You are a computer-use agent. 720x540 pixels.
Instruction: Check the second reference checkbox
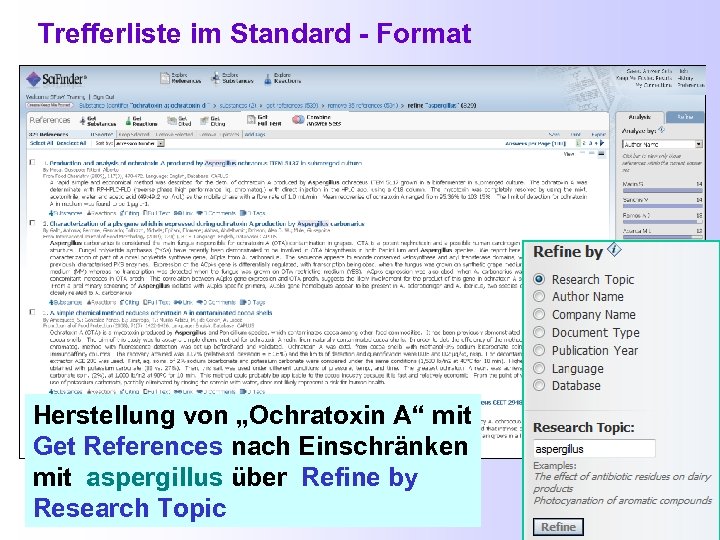(x=32, y=223)
